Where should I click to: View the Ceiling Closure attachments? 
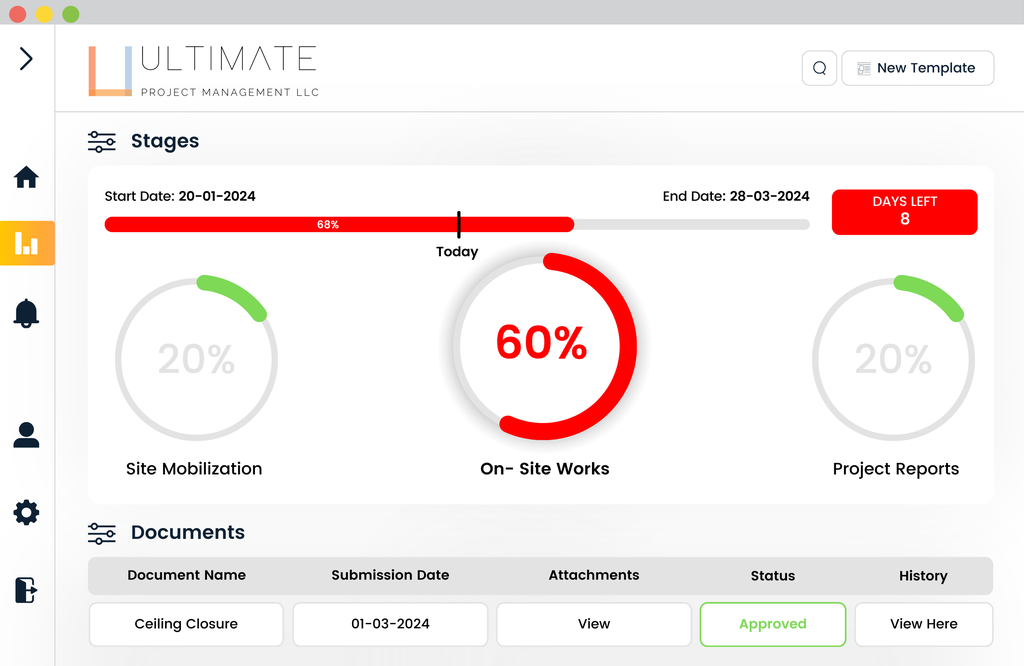click(593, 624)
